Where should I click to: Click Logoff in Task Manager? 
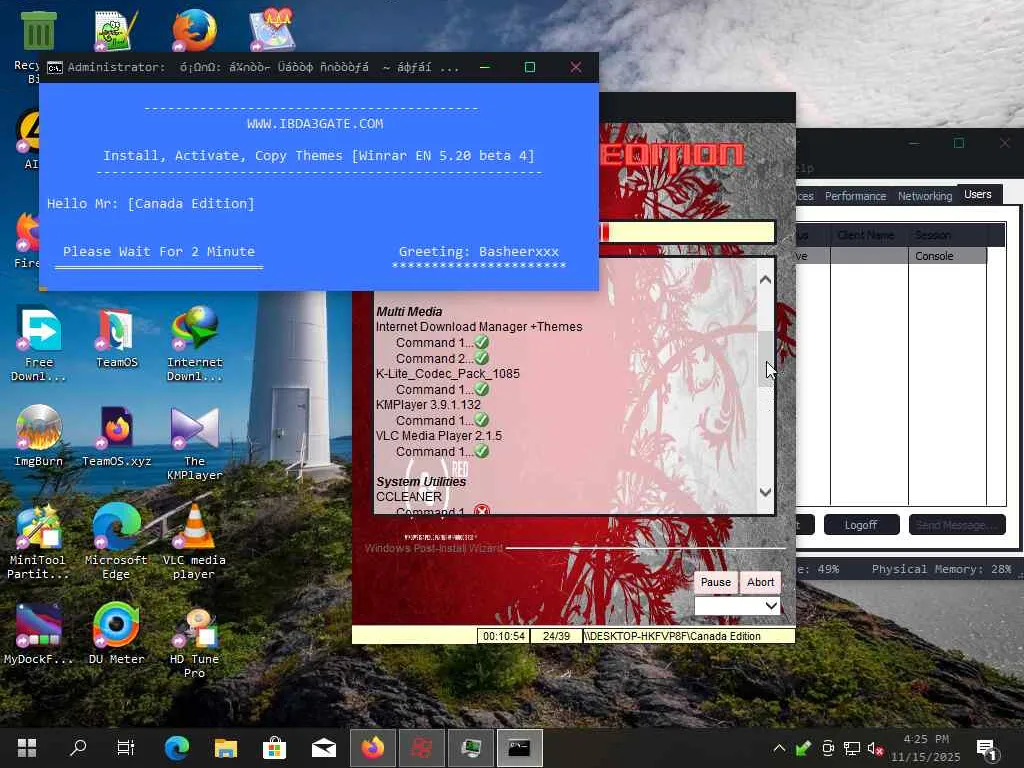[x=861, y=525]
